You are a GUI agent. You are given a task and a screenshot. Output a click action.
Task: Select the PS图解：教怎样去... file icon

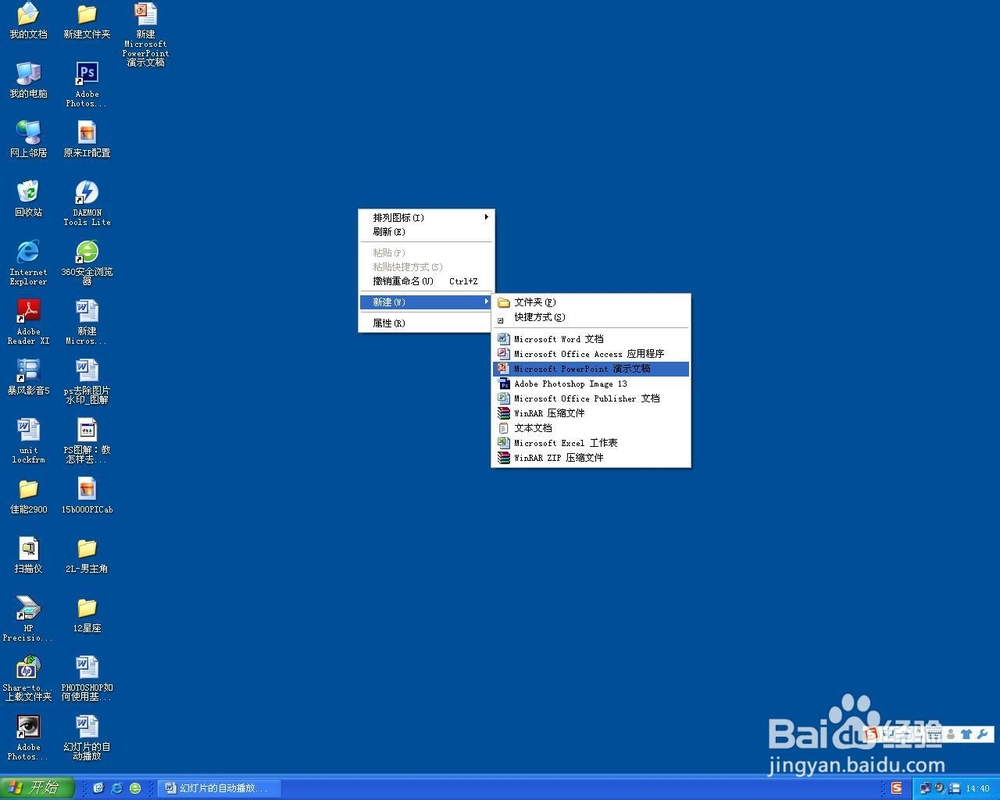pos(87,440)
